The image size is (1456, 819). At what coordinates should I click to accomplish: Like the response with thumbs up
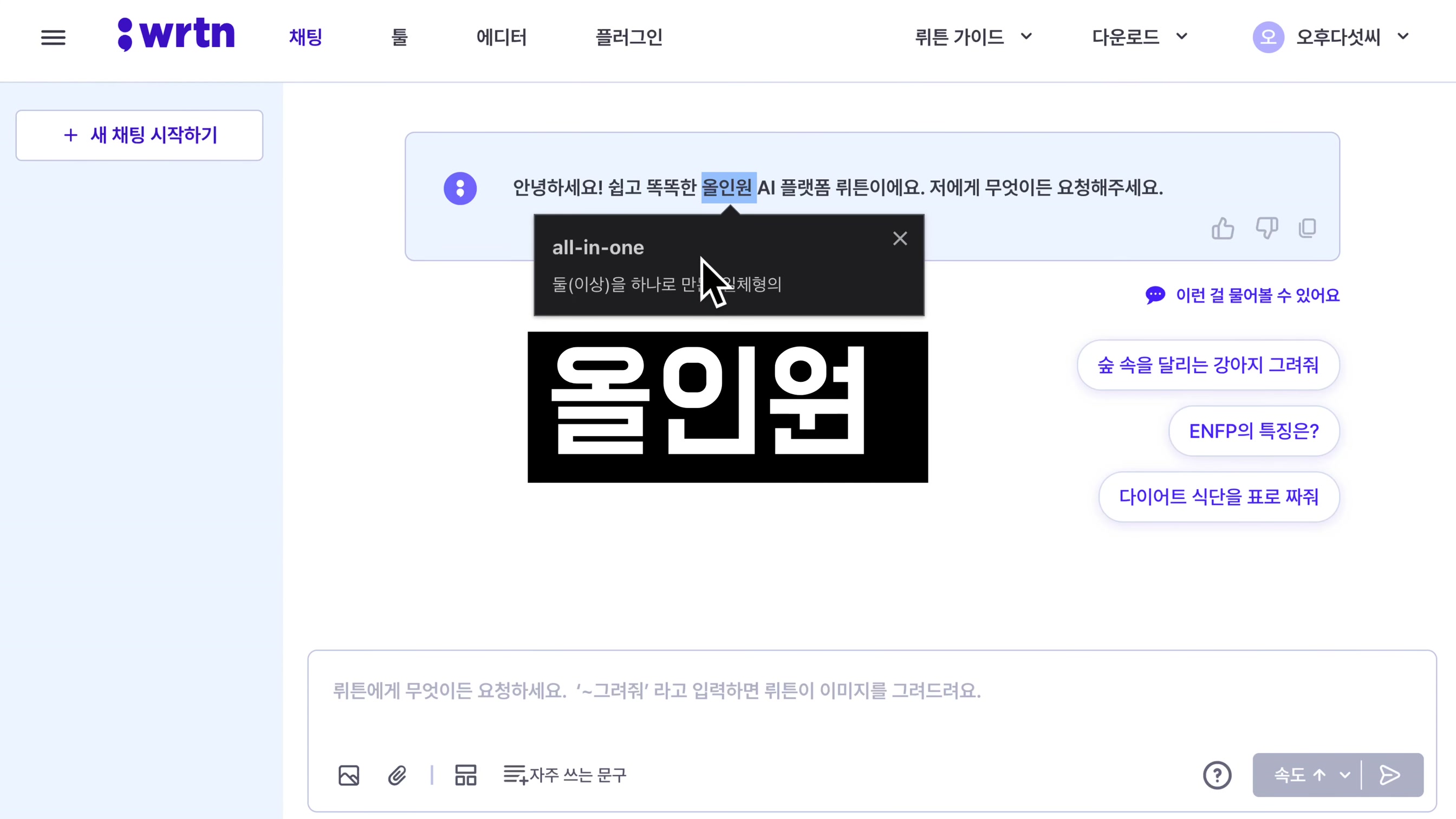[1223, 229]
